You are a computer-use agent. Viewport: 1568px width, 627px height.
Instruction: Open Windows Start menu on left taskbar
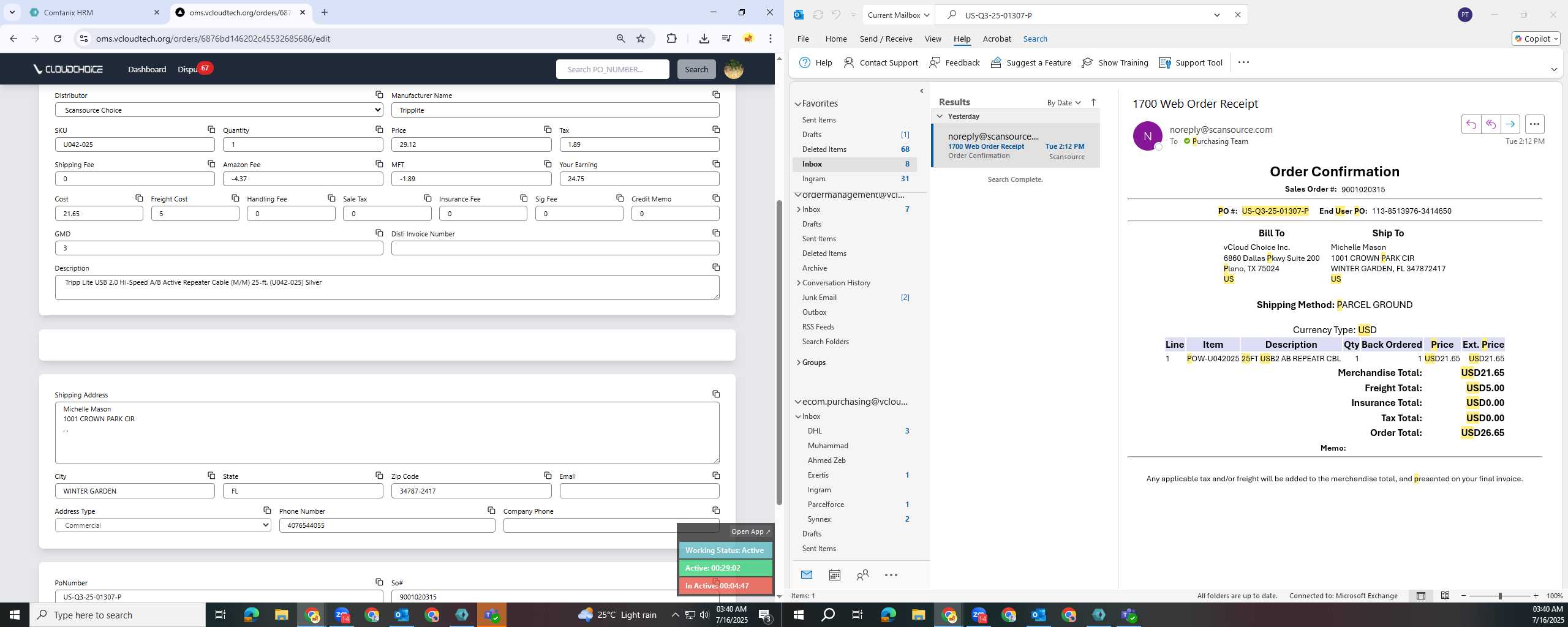coord(15,615)
